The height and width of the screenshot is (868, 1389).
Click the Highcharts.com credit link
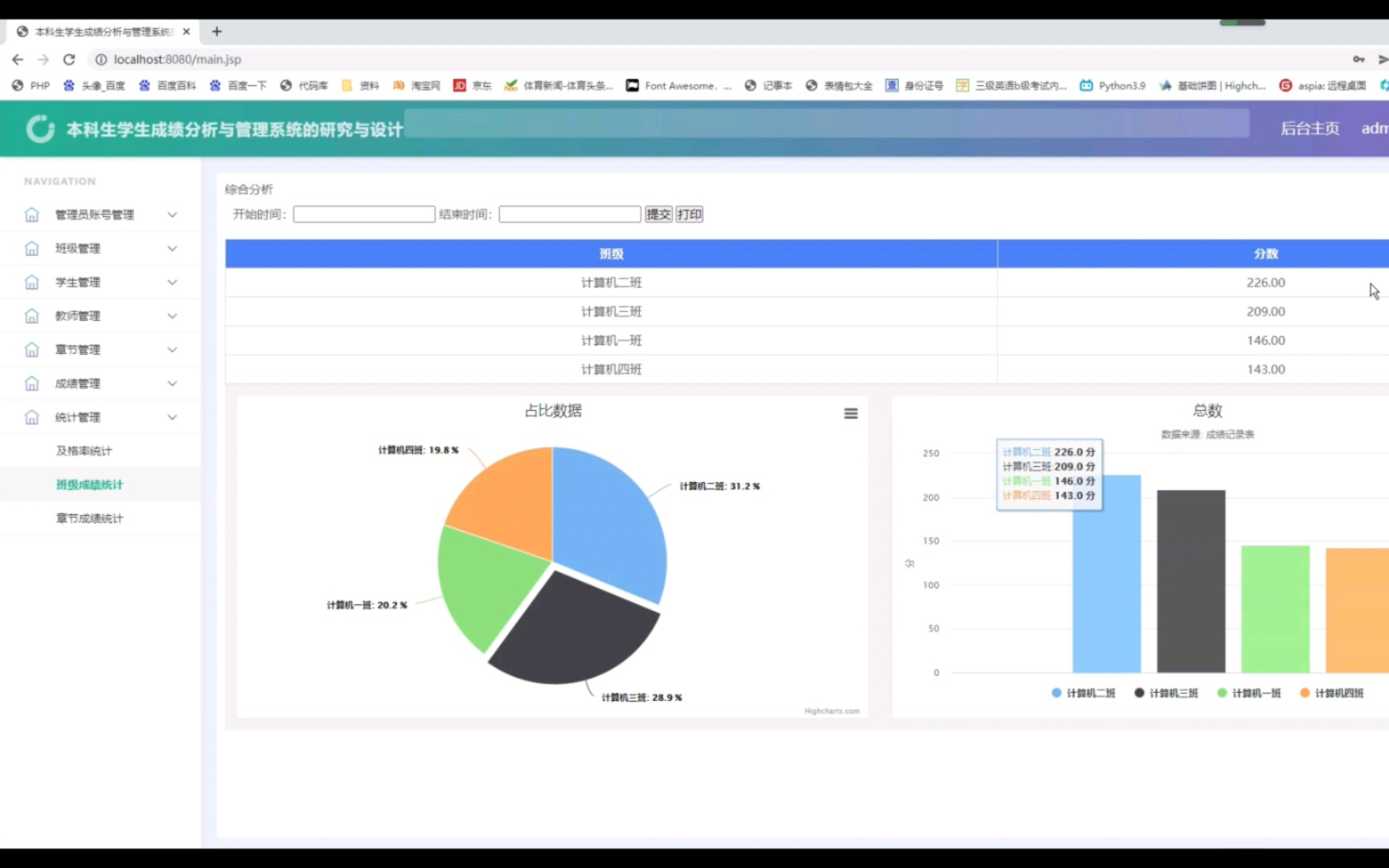tap(832, 710)
